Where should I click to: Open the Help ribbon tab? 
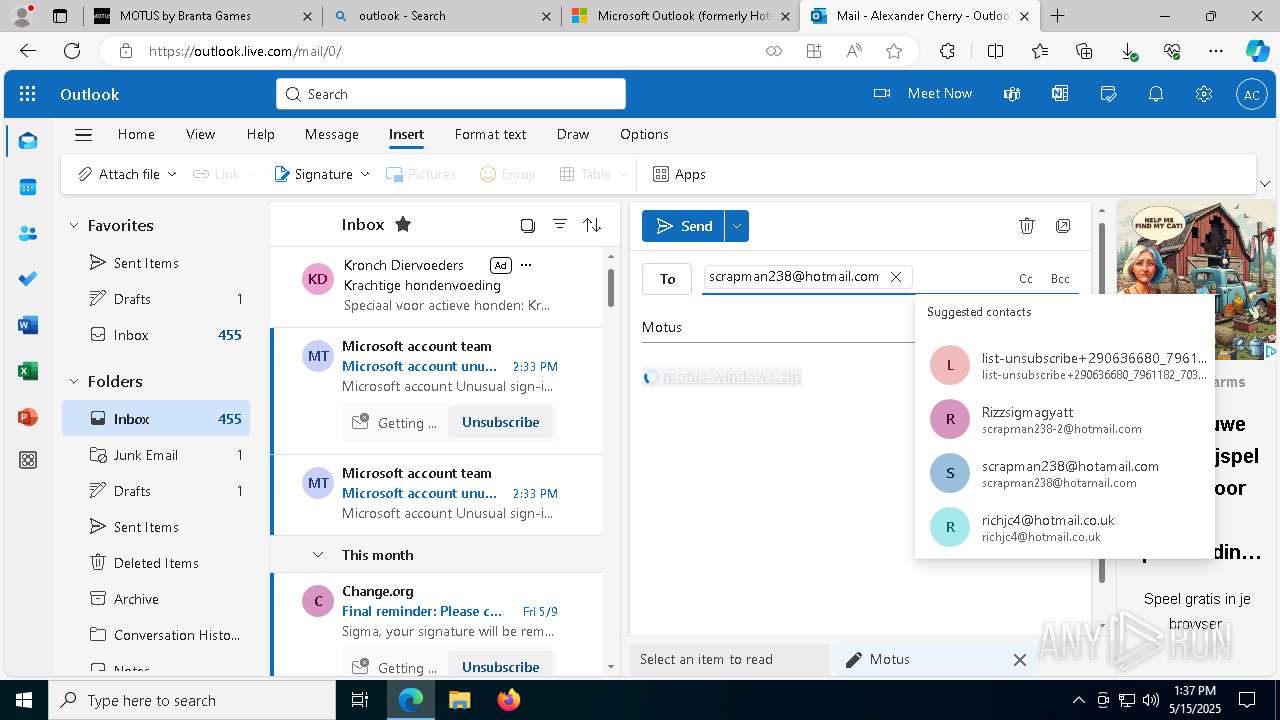[x=260, y=134]
